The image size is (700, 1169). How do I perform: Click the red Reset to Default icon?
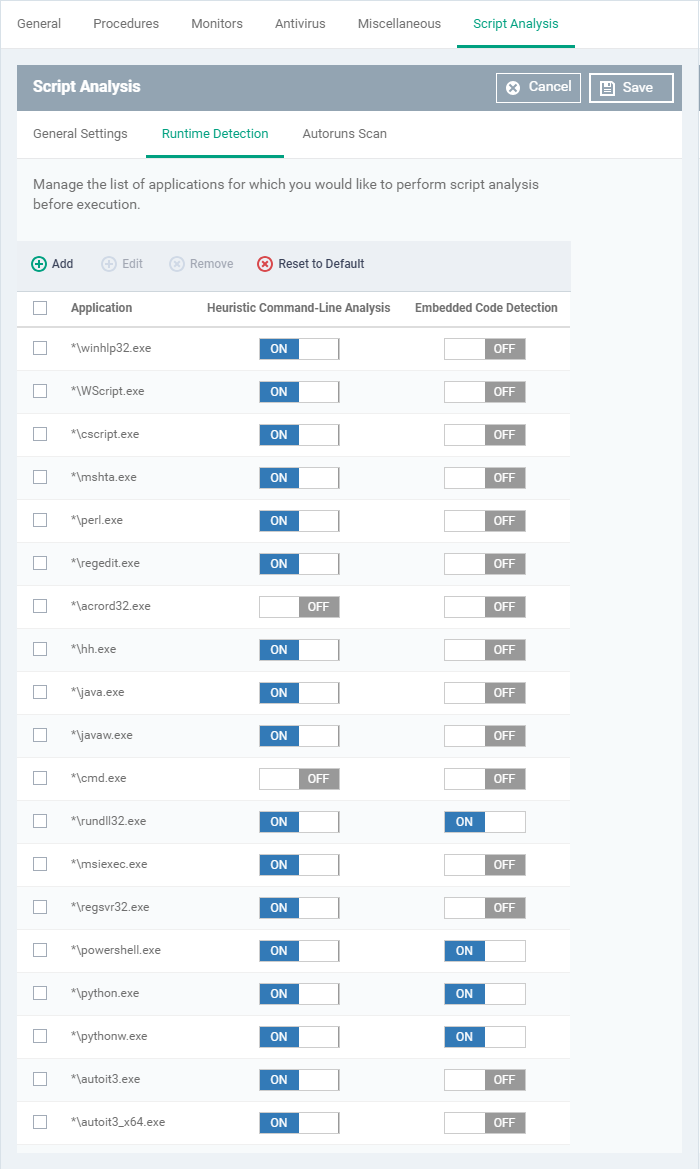pyautogui.click(x=265, y=264)
